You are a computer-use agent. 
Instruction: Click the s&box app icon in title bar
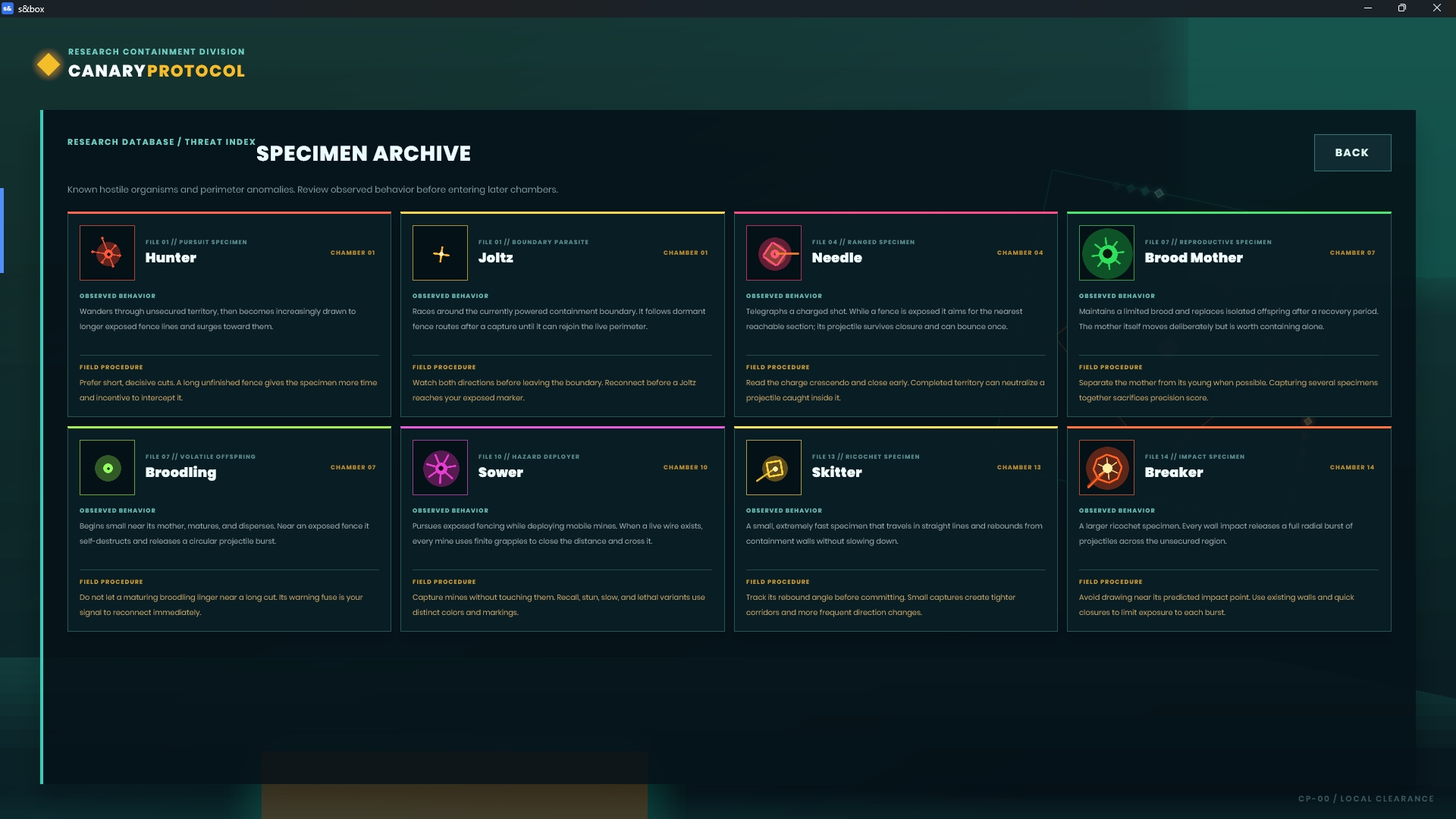click(x=8, y=8)
